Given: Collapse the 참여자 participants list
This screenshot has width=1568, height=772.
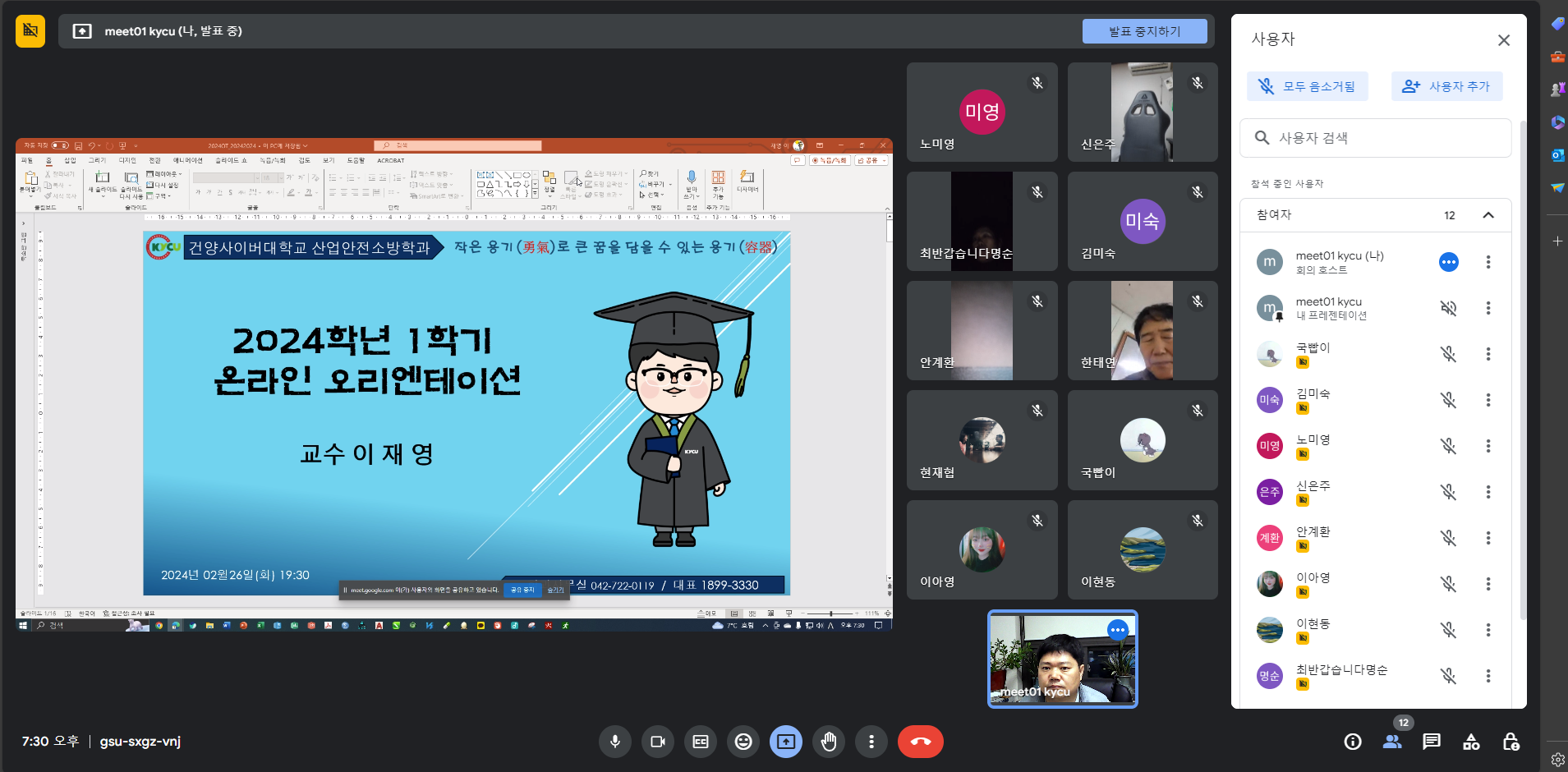Looking at the screenshot, I should [1488, 215].
